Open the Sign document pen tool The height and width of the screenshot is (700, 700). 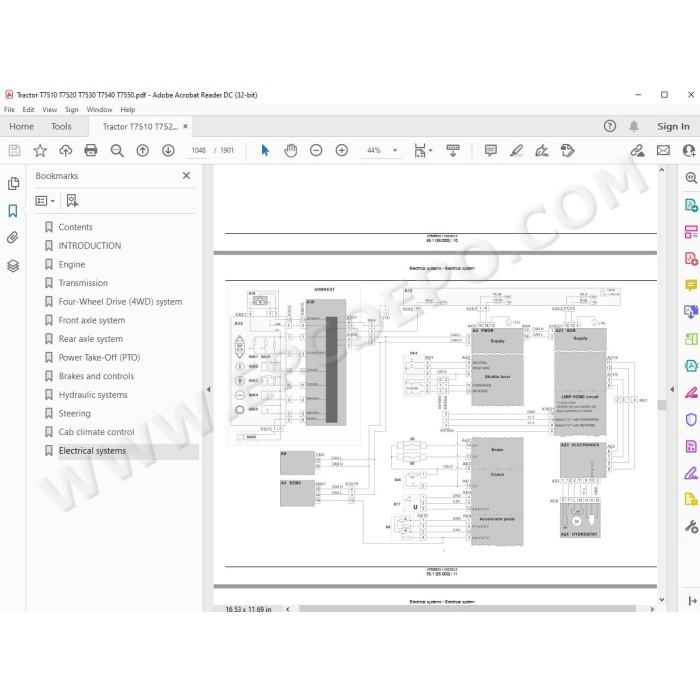point(542,150)
